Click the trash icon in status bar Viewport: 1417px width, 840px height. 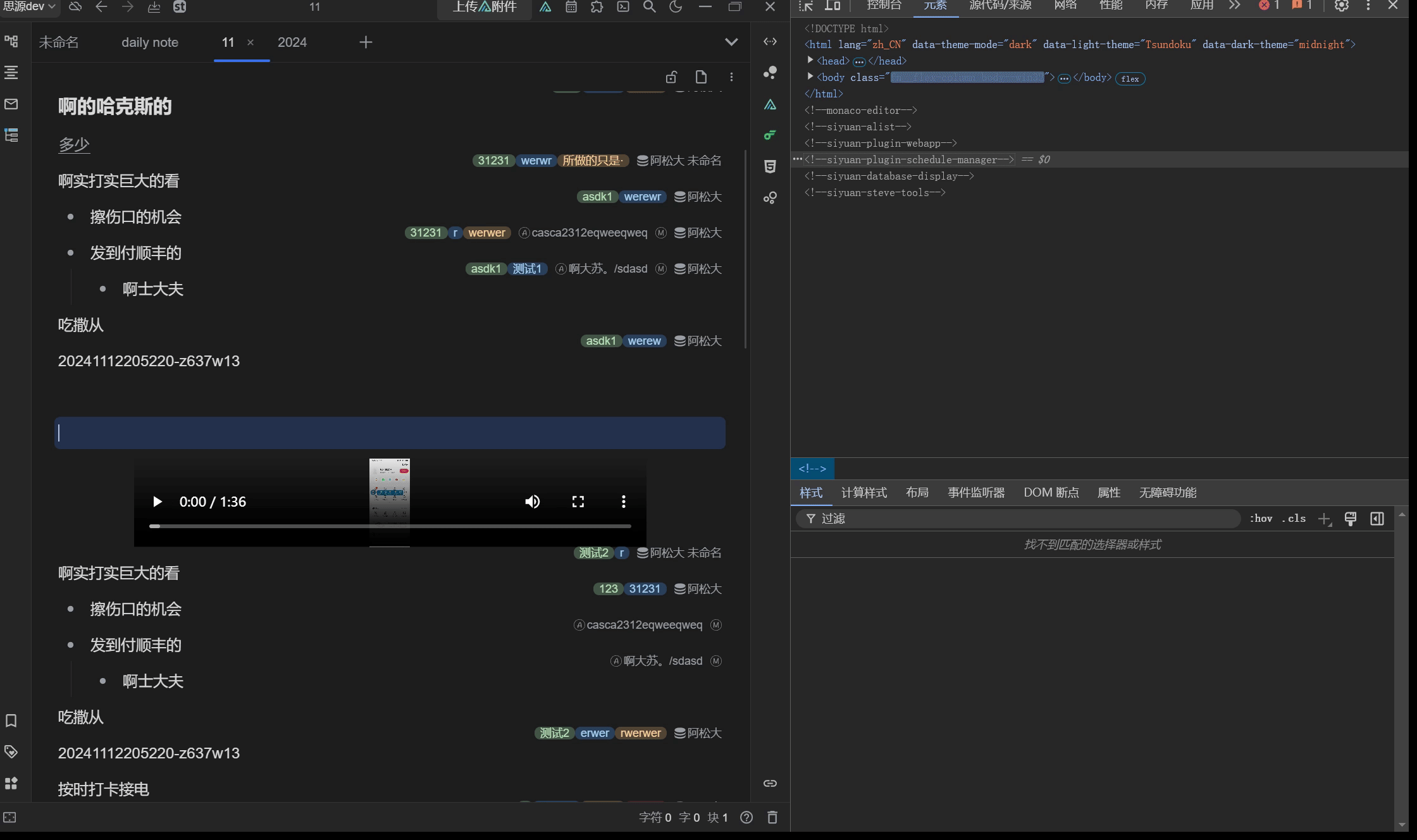tap(772, 817)
